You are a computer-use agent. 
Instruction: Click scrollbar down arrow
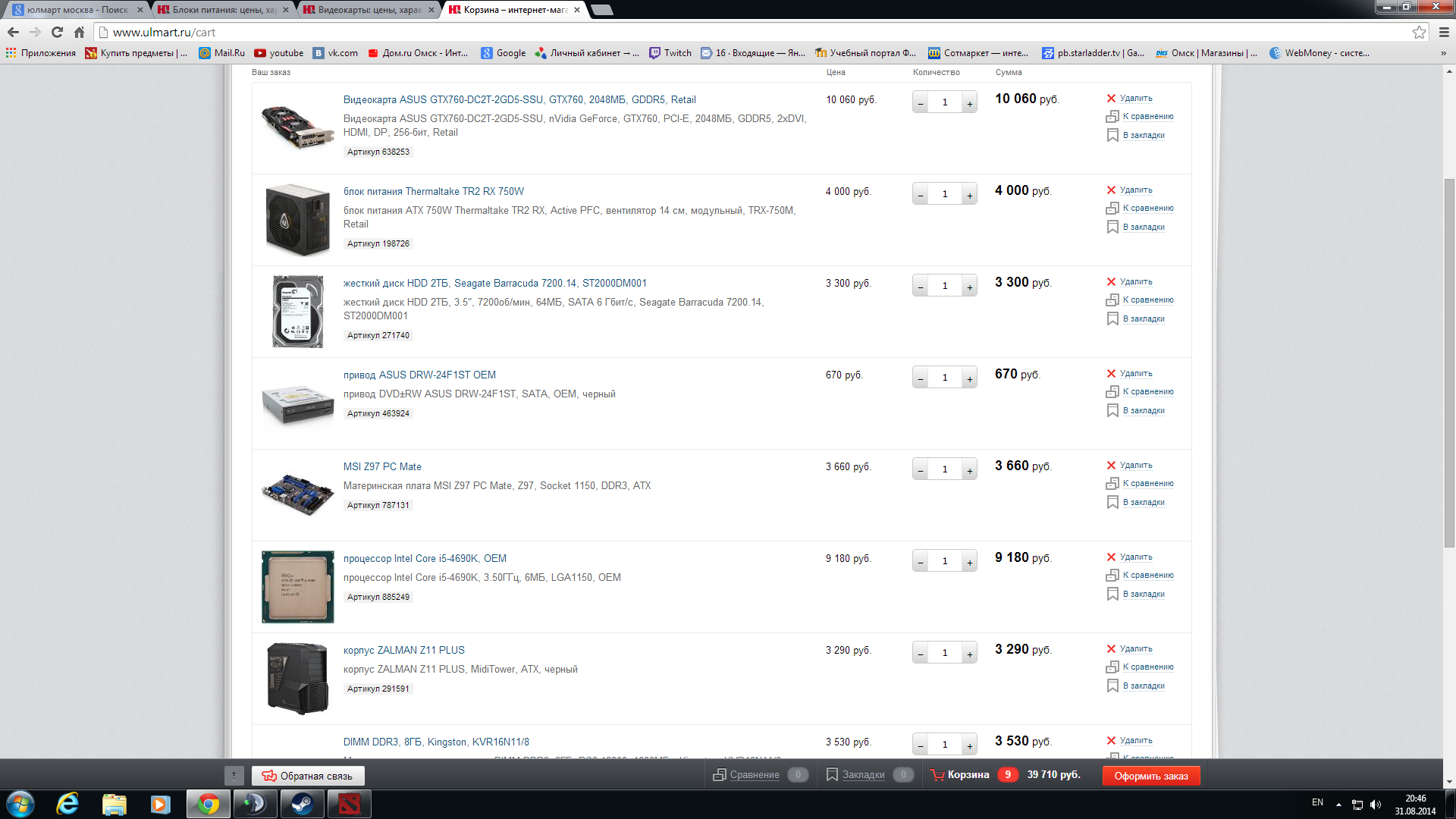point(1449,782)
